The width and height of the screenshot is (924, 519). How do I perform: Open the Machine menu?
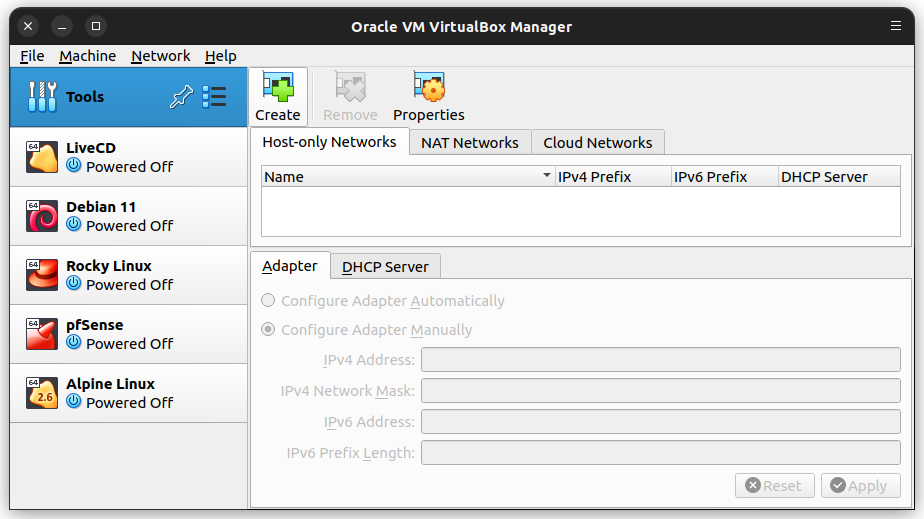click(x=87, y=56)
